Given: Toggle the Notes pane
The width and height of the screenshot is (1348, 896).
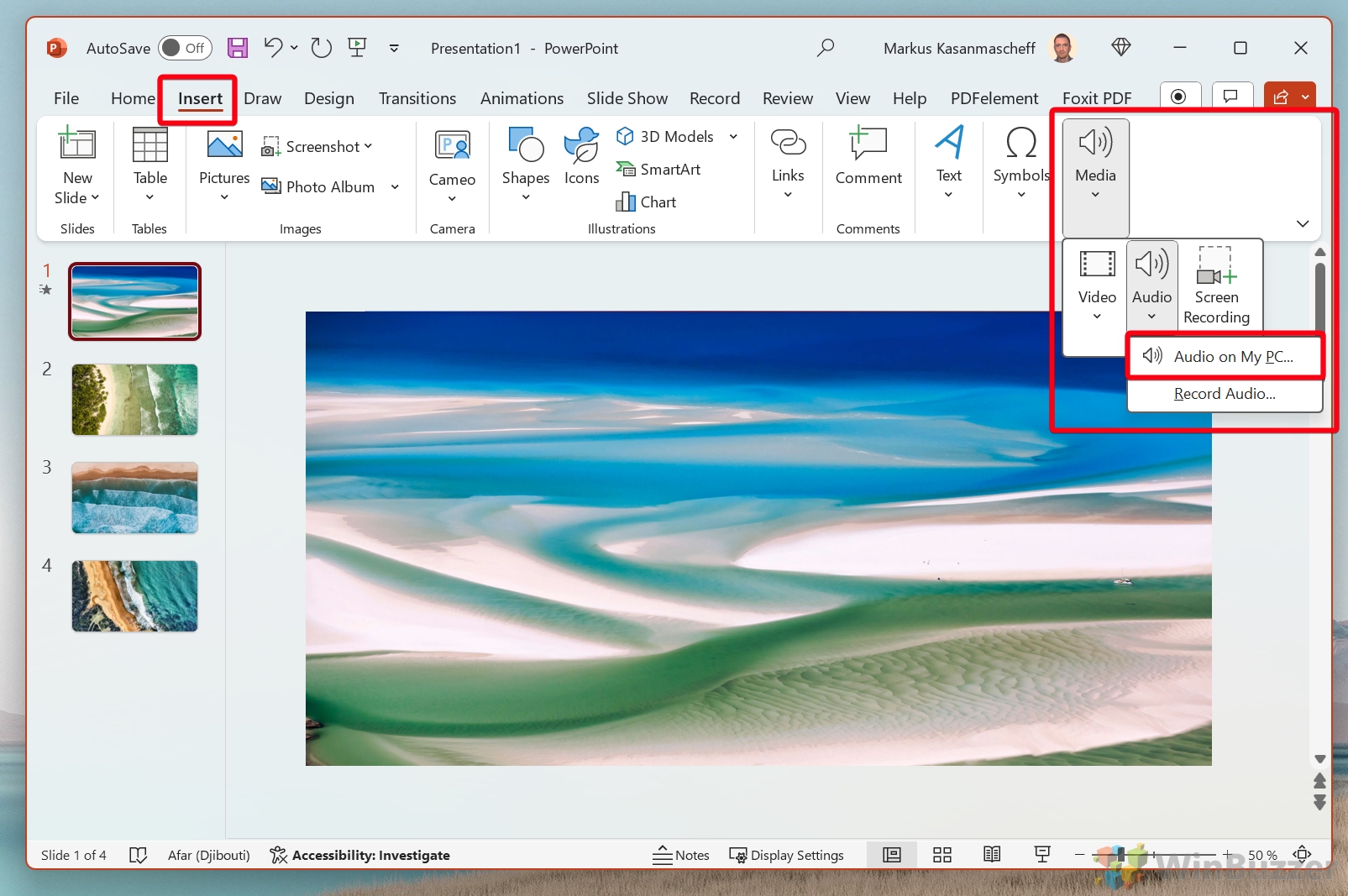Looking at the screenshot, I should click(x=681, y=855).
